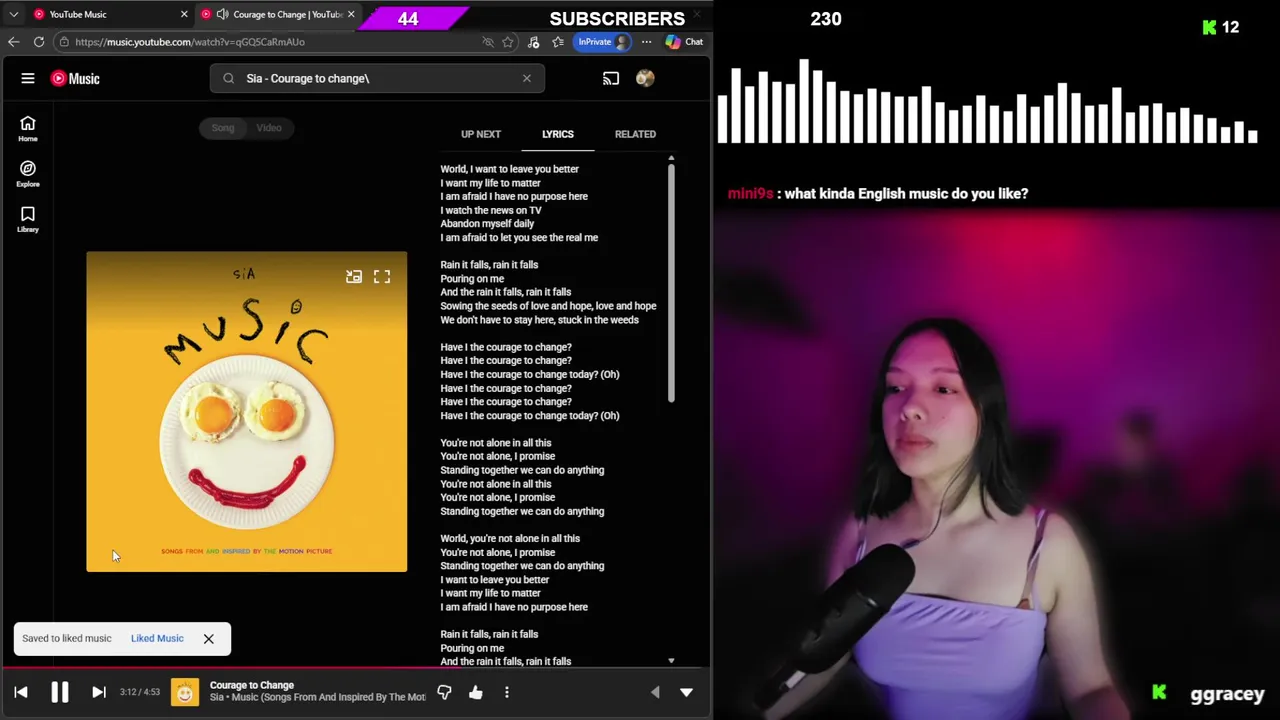
Task: Click the mini9s chat message on stream overlay
Action: [878, 194]
